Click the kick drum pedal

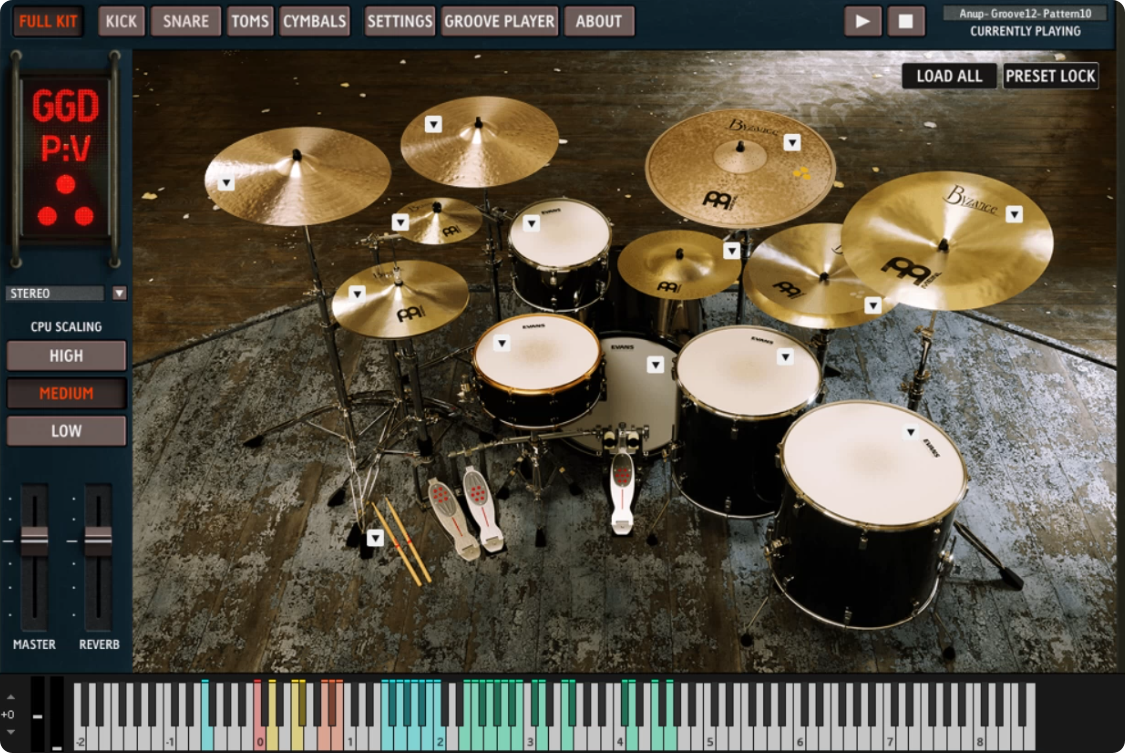click(x=621, y=494)
